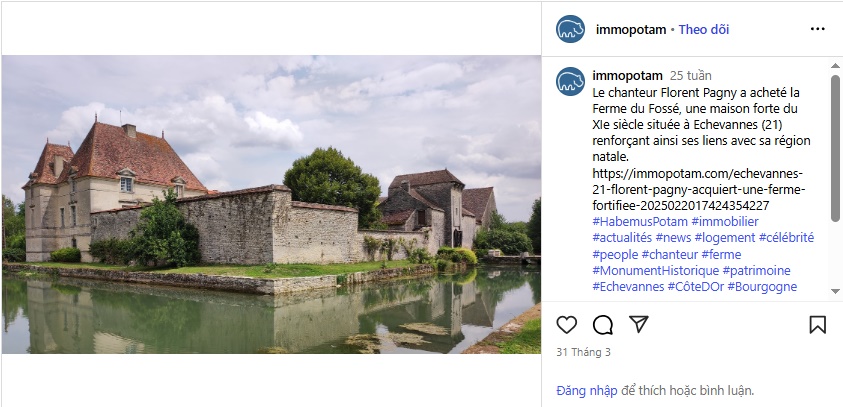This screenshot has width=843, height=407.
Task: Open the immopotam username in the header
Action: click(630, 29)
